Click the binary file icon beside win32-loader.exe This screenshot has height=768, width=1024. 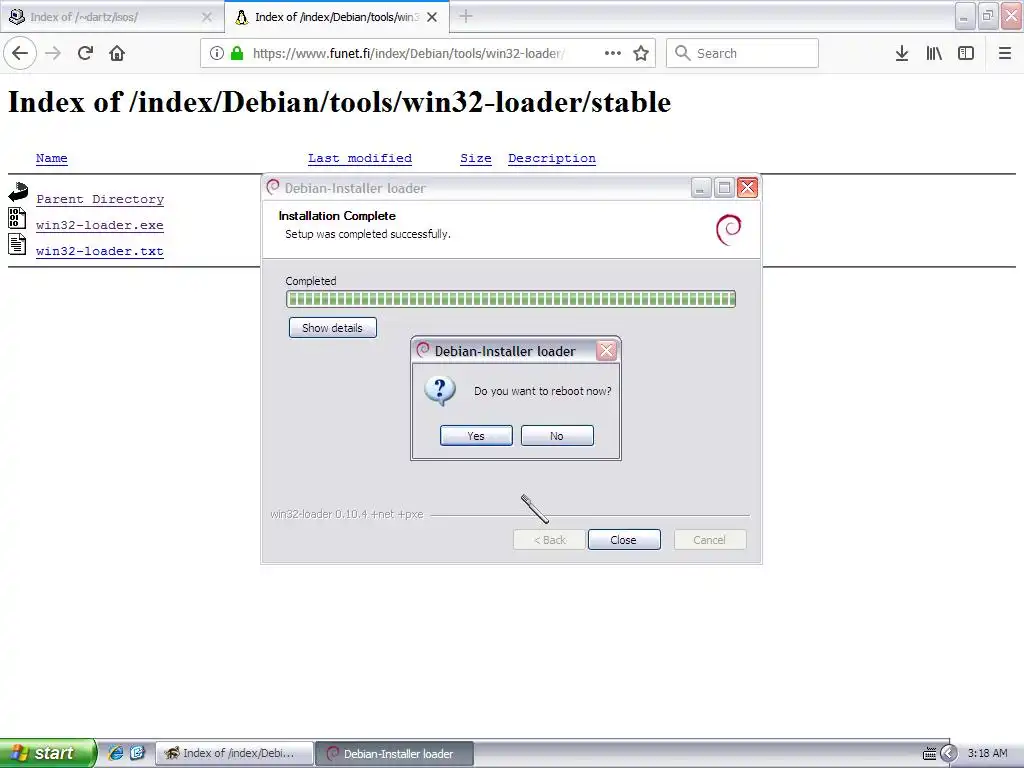point(17,217)
